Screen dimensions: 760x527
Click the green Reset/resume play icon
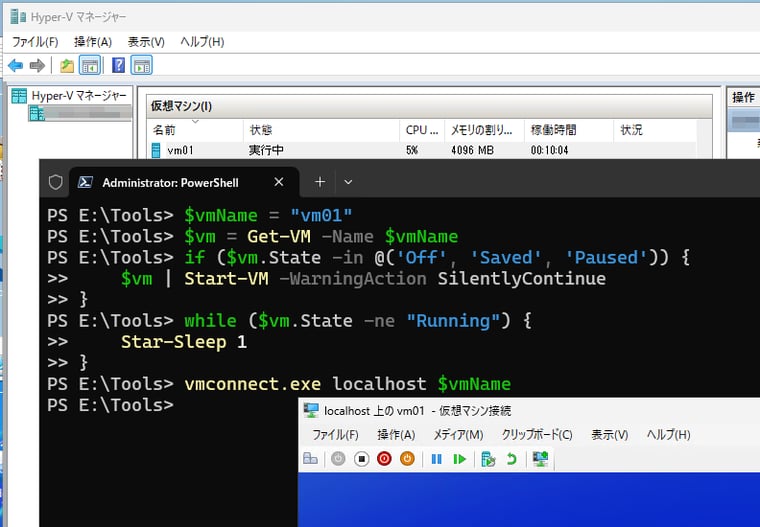click(x=459, y=459)
